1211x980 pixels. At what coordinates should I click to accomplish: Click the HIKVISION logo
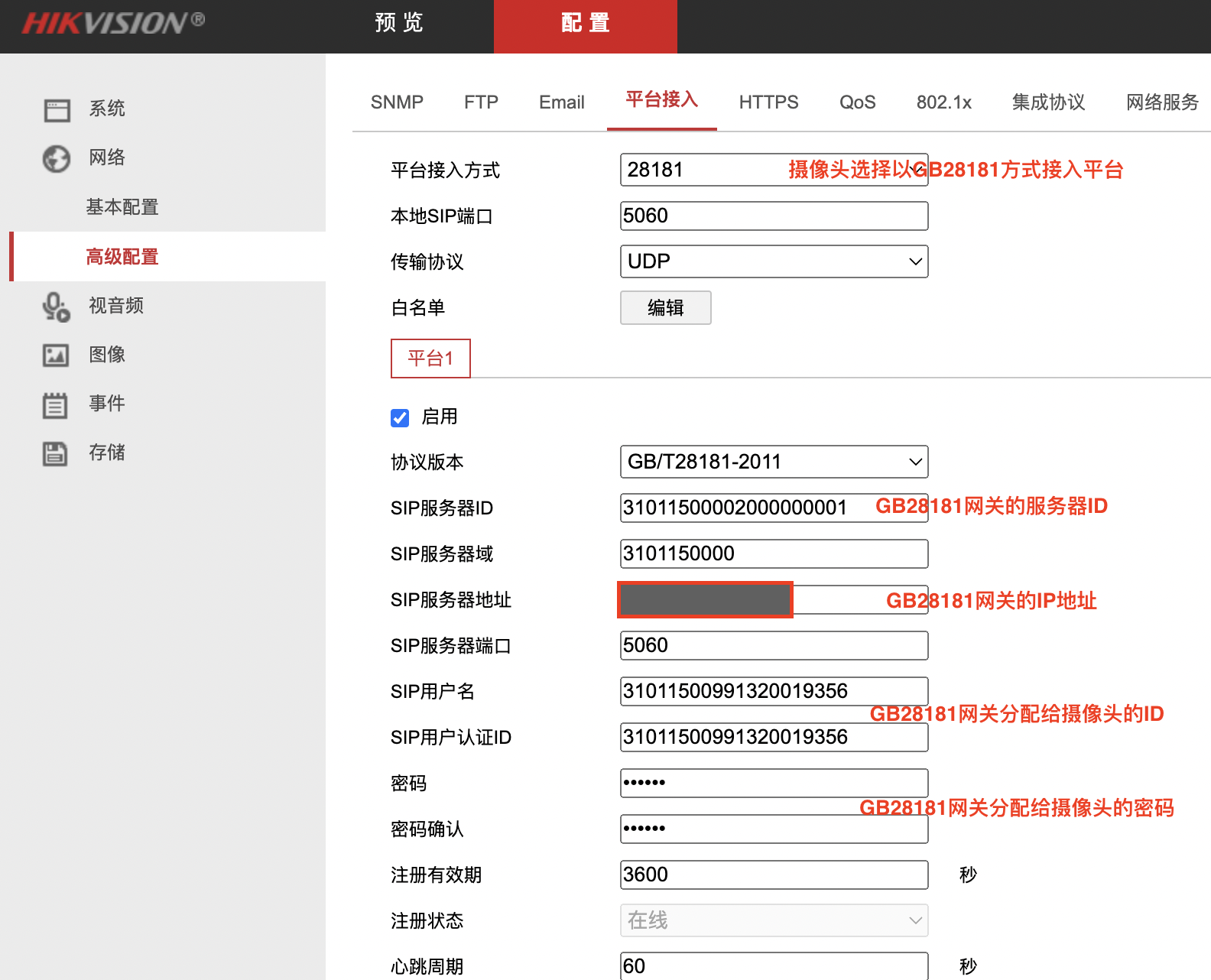113,23
